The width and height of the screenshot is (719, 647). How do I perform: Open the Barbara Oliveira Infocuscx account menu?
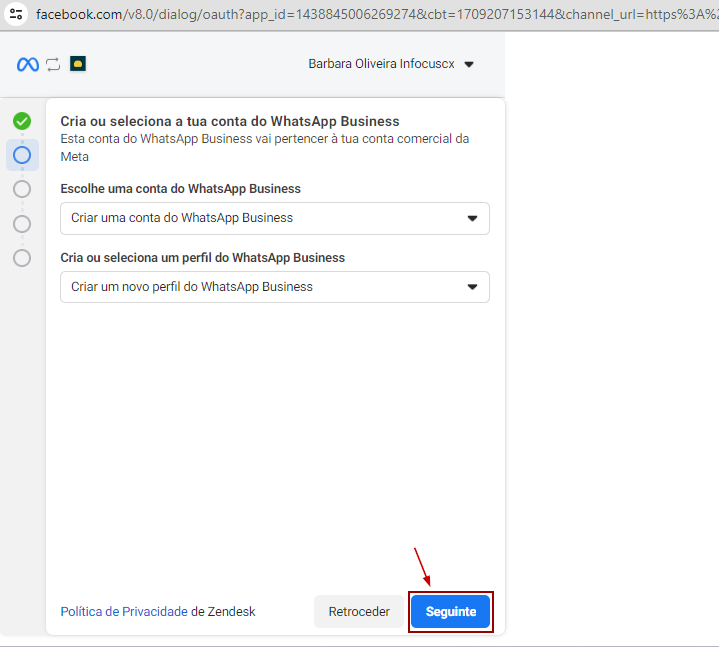point(381,64)
